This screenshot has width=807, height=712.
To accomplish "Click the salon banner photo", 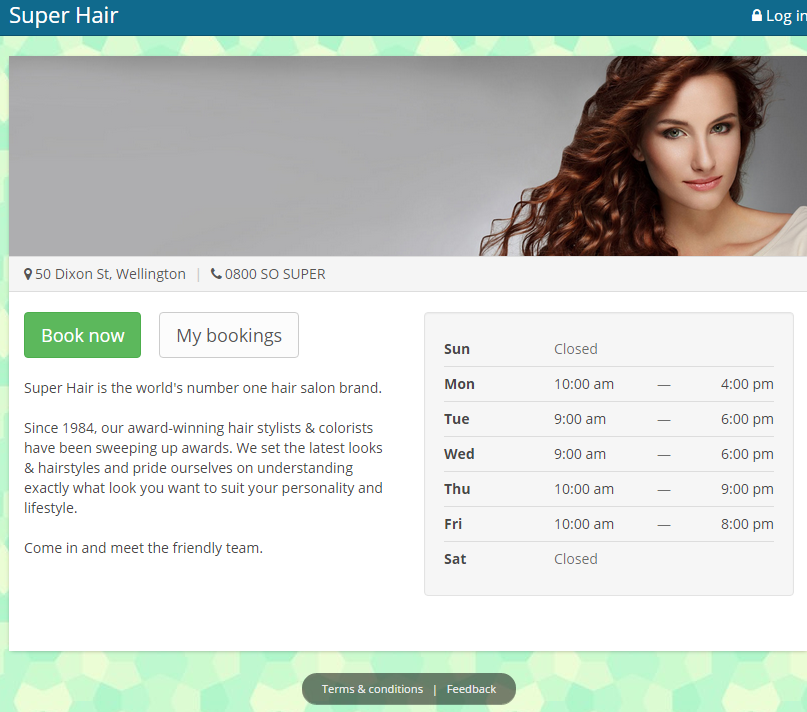I will (408, 156).
